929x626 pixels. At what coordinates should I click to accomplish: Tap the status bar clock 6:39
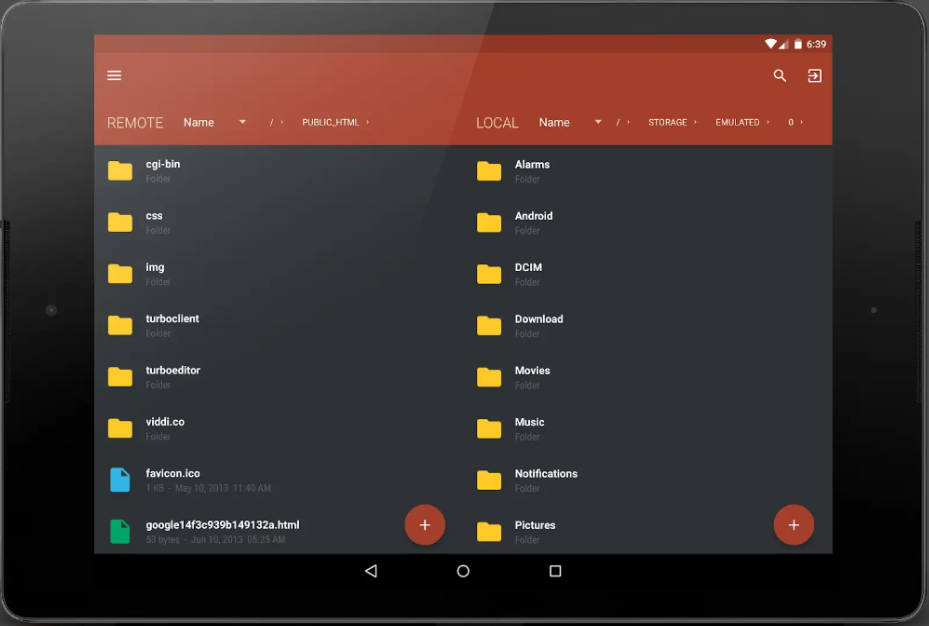(x=816, y=44)
